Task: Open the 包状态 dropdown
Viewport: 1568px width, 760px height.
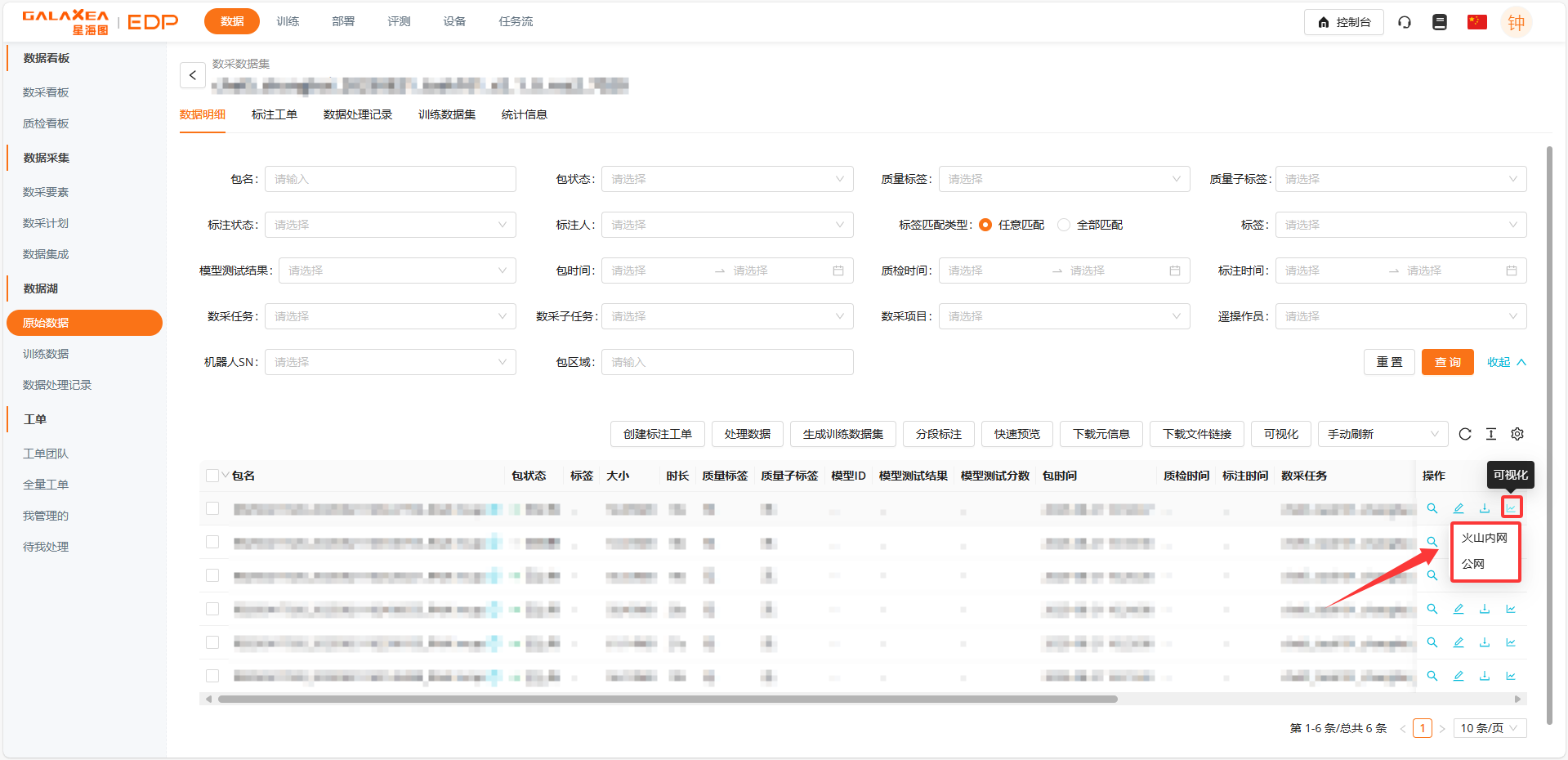Action: tap(727, 179)
